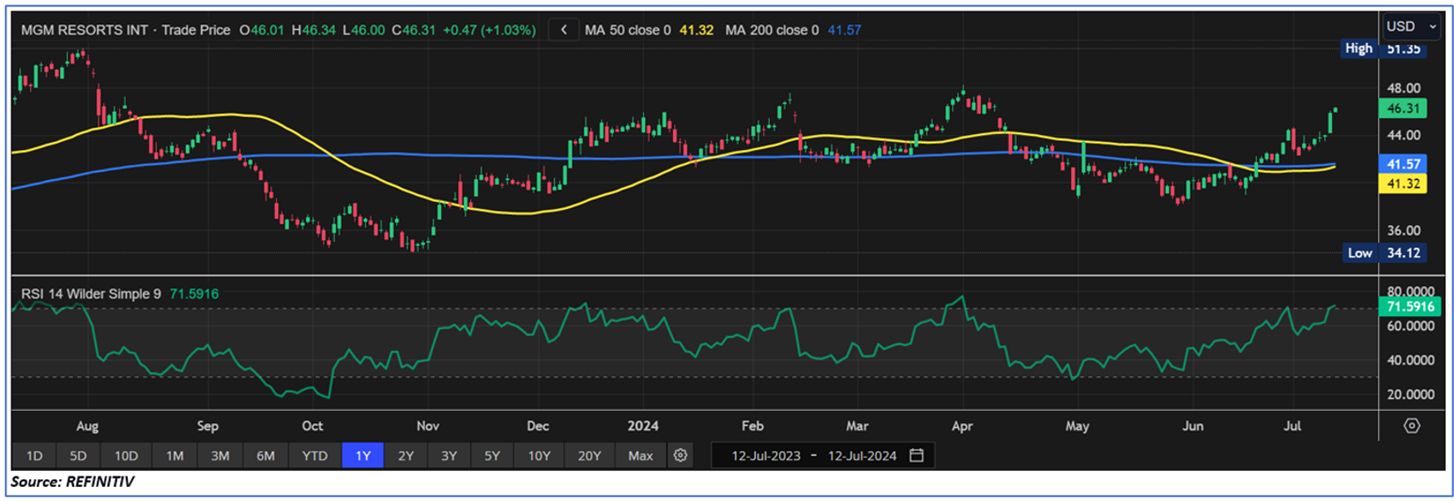Switch chart to YTD range
Image resolution: width=1454 pixels, height=501 pixels.
pos(314,456)
